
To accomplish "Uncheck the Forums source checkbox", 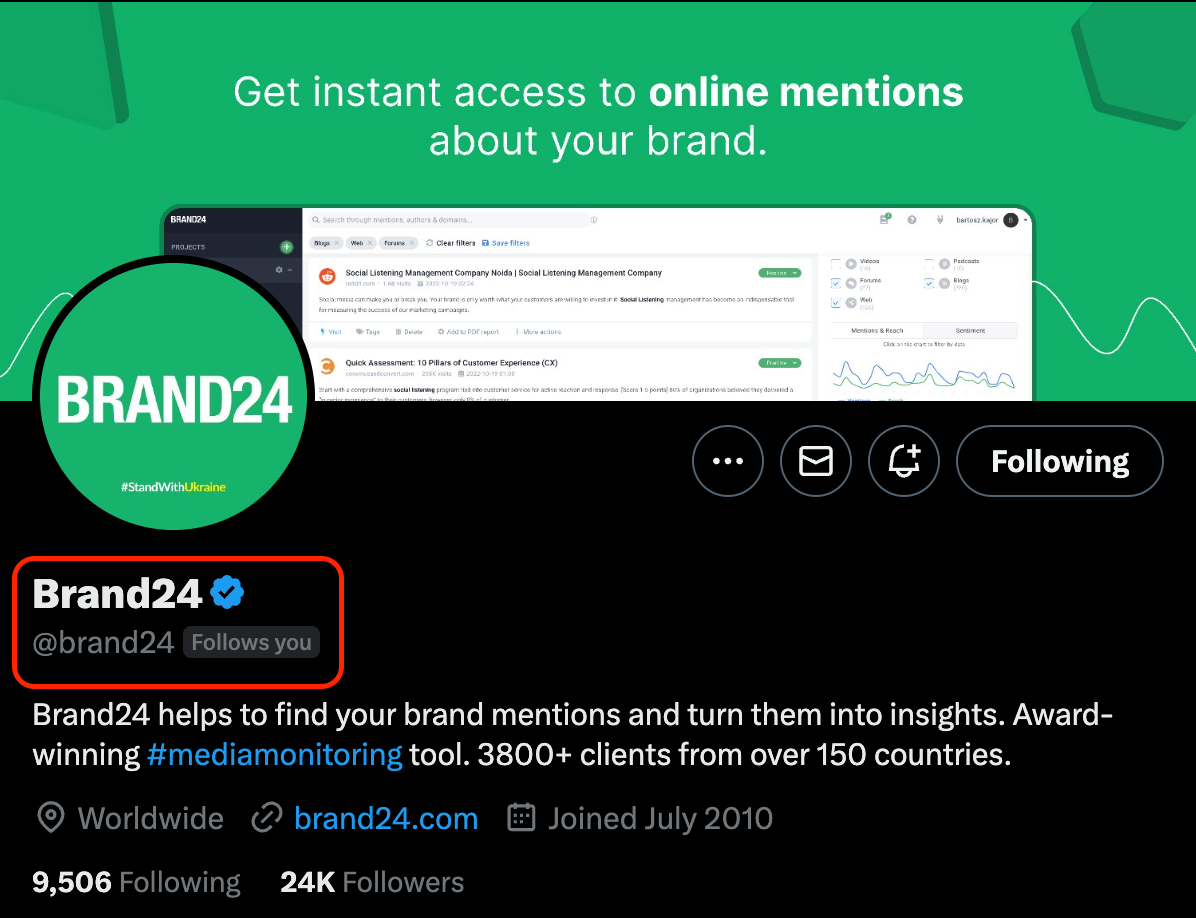I will (836, 283).
